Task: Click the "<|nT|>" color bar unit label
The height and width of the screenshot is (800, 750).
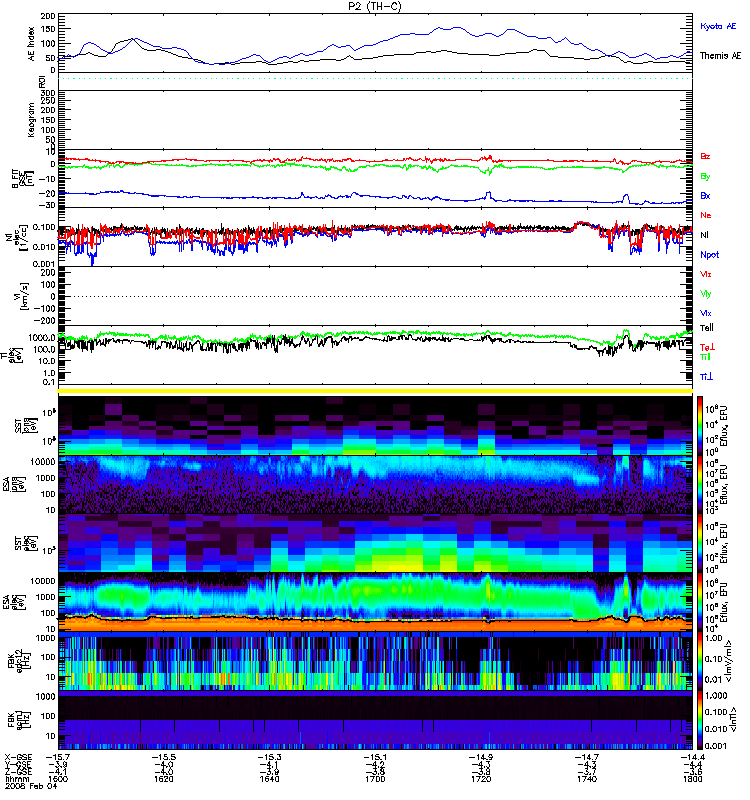Action: point(731,719)
